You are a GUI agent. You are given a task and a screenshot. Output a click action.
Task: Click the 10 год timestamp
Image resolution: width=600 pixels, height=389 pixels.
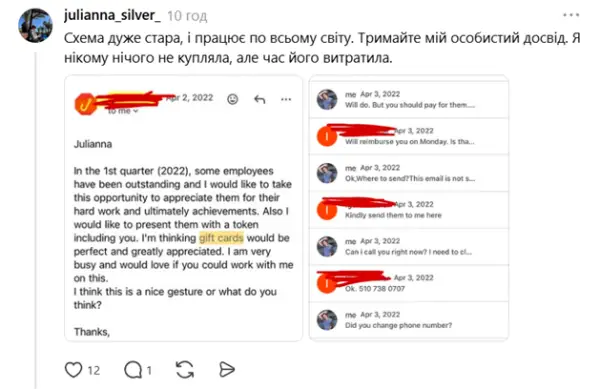(x=187, y=16)
